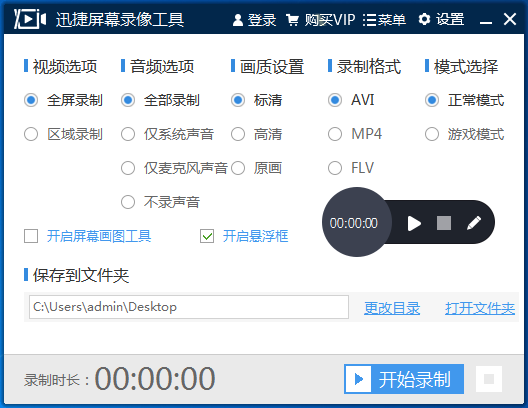Select 仅麦克风声音 audio option
Screen dimensions: 528x408
[174, 168]
